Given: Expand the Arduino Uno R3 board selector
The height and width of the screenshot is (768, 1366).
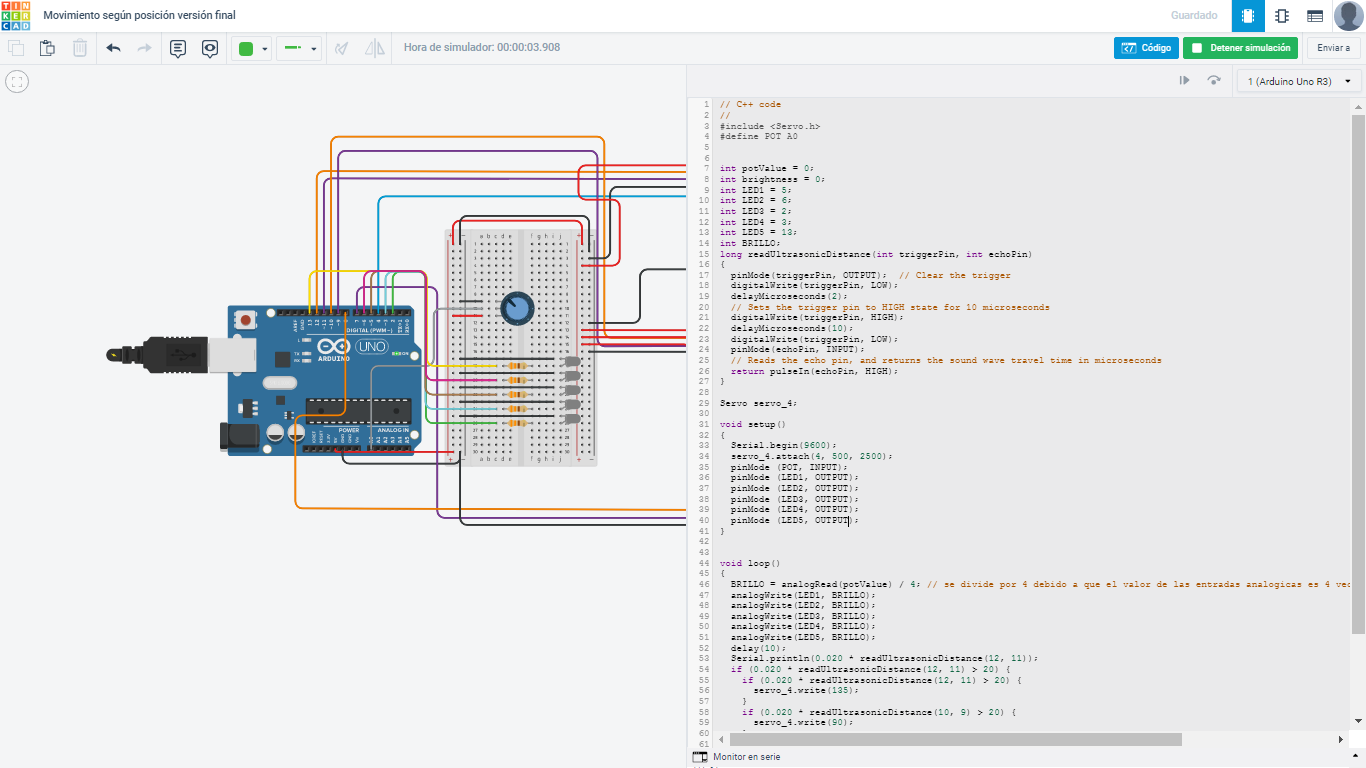Looking at the screenshot, I should 1299,81.
